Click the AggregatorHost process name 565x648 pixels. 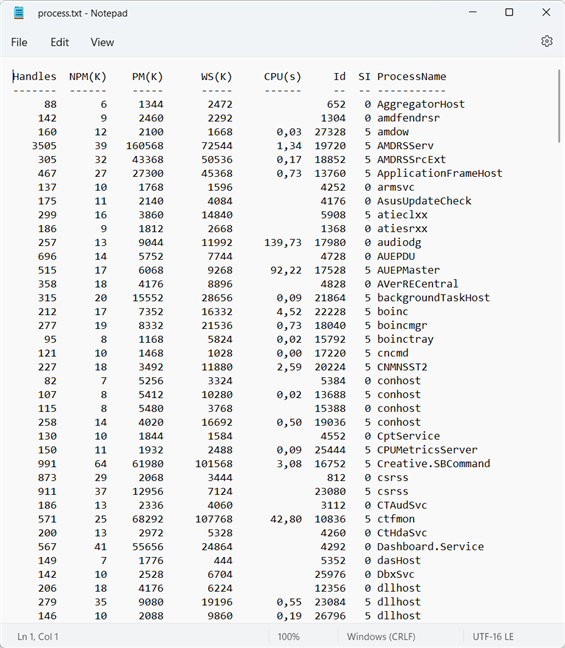coord(421,104)
